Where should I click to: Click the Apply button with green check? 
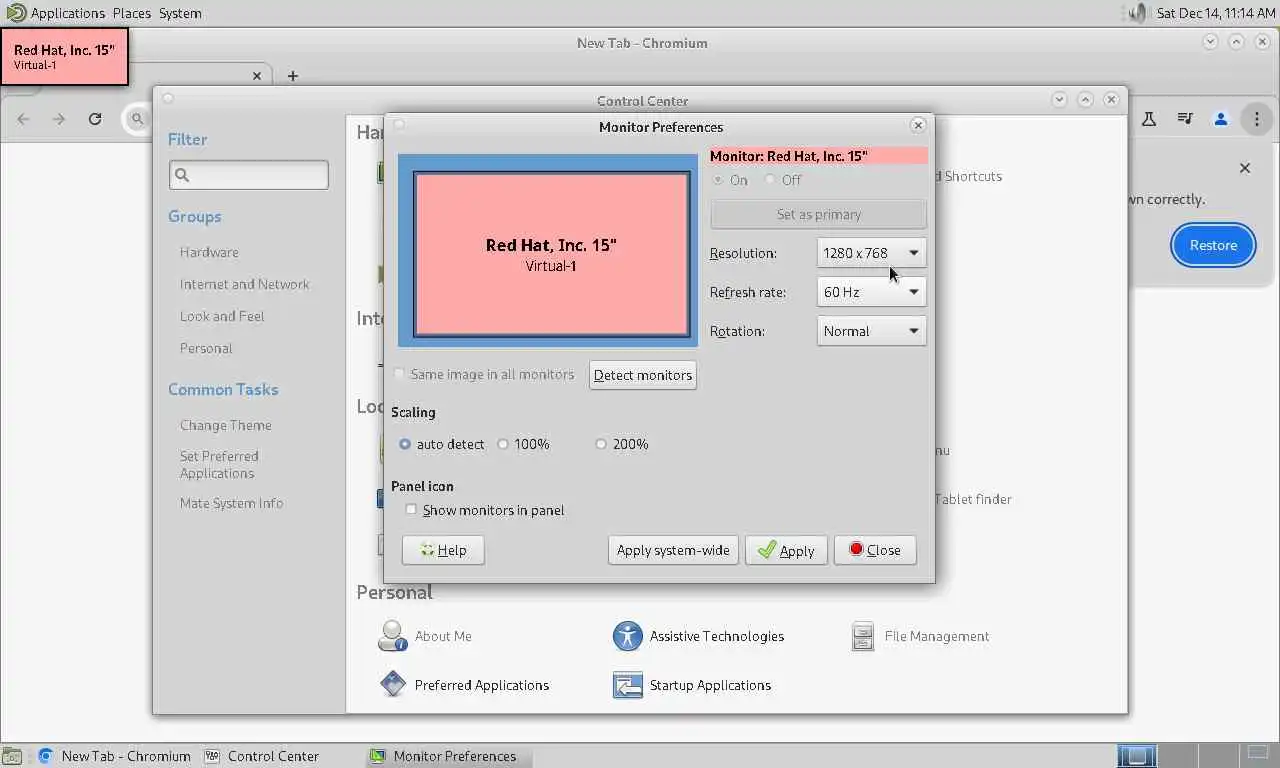786,550
